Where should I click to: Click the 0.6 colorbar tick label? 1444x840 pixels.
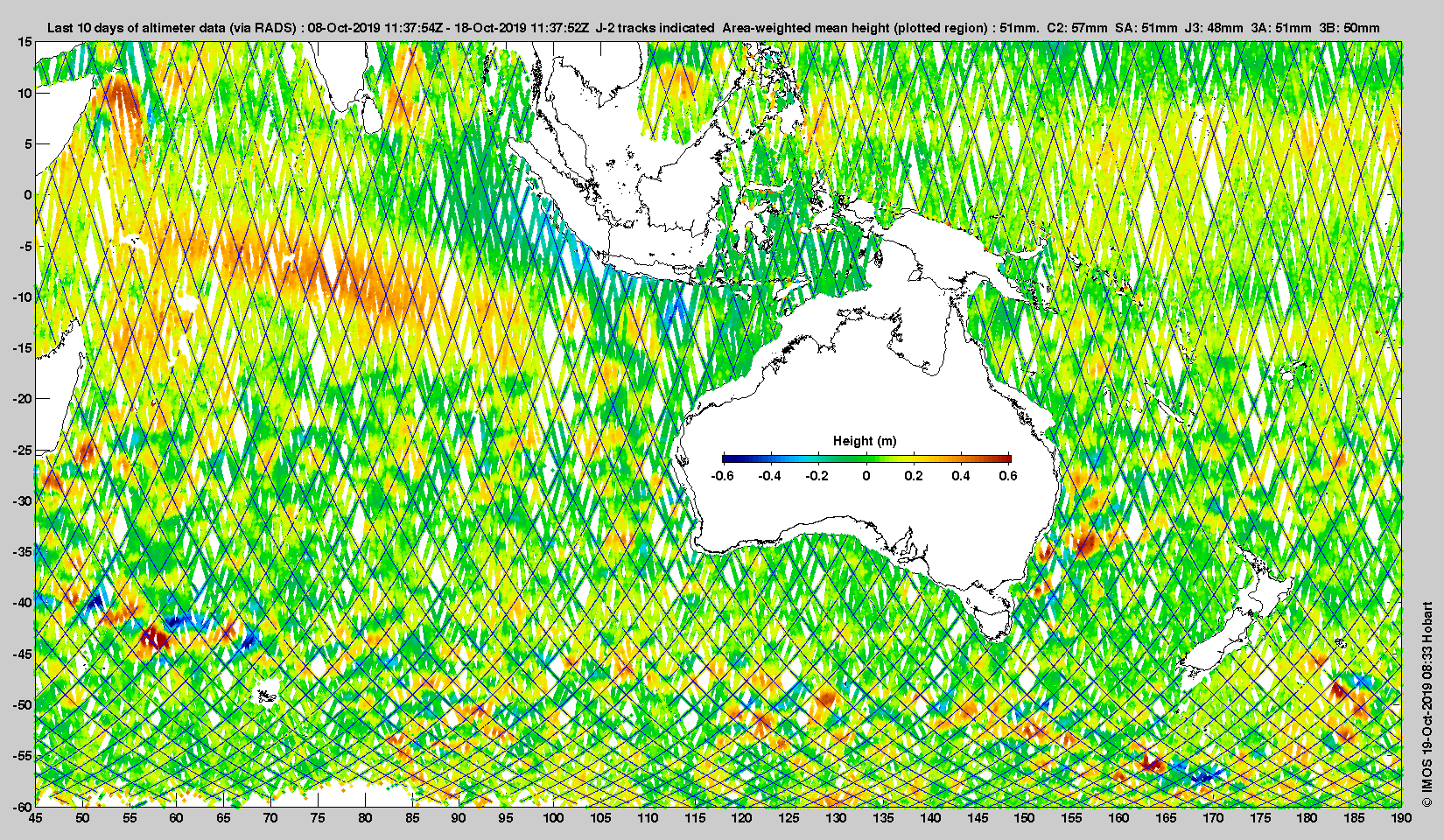point(1008,476)
